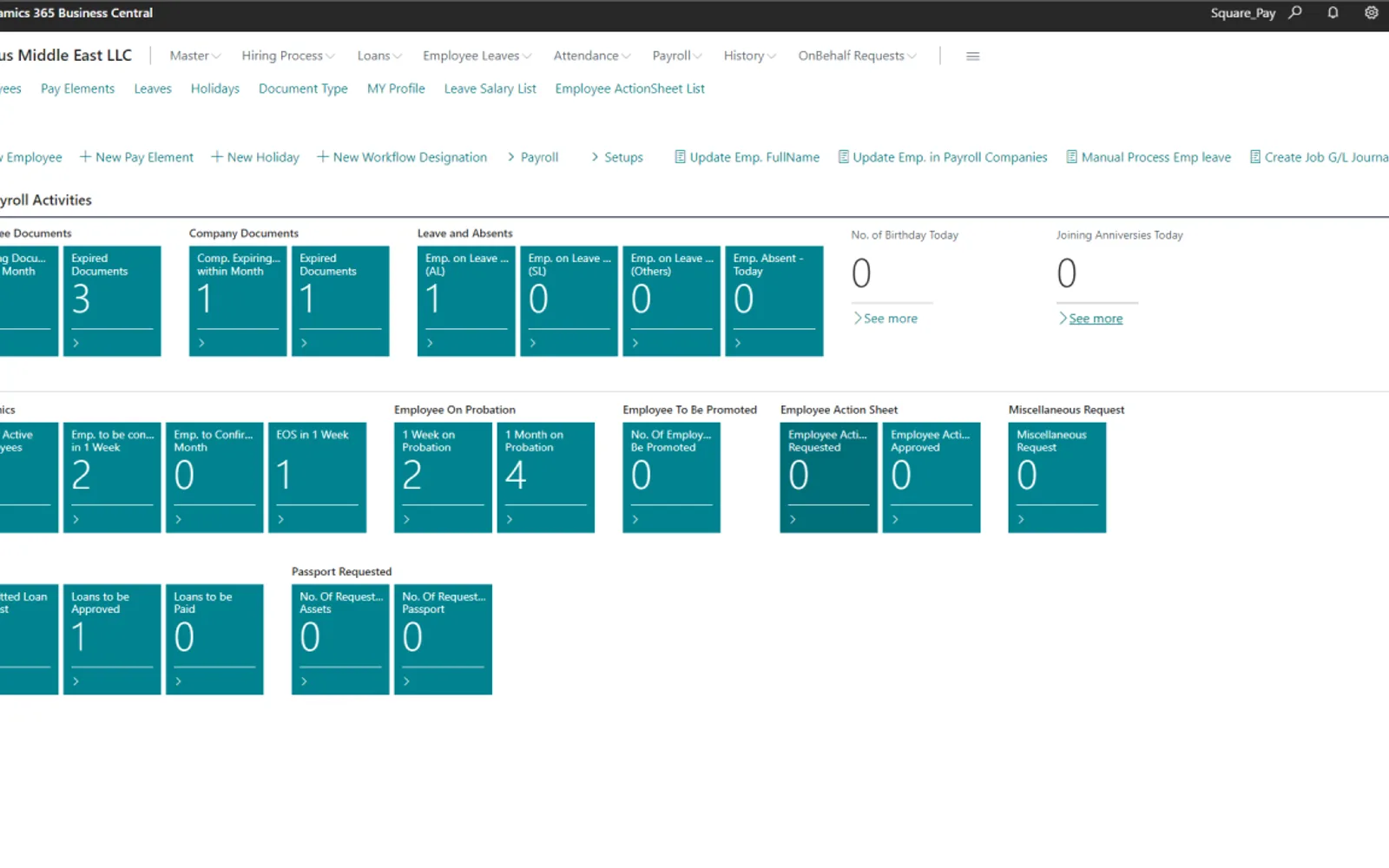Open the notifications bell icon
Screen dimensions: 1389x868
click(x=1333, y=13)
